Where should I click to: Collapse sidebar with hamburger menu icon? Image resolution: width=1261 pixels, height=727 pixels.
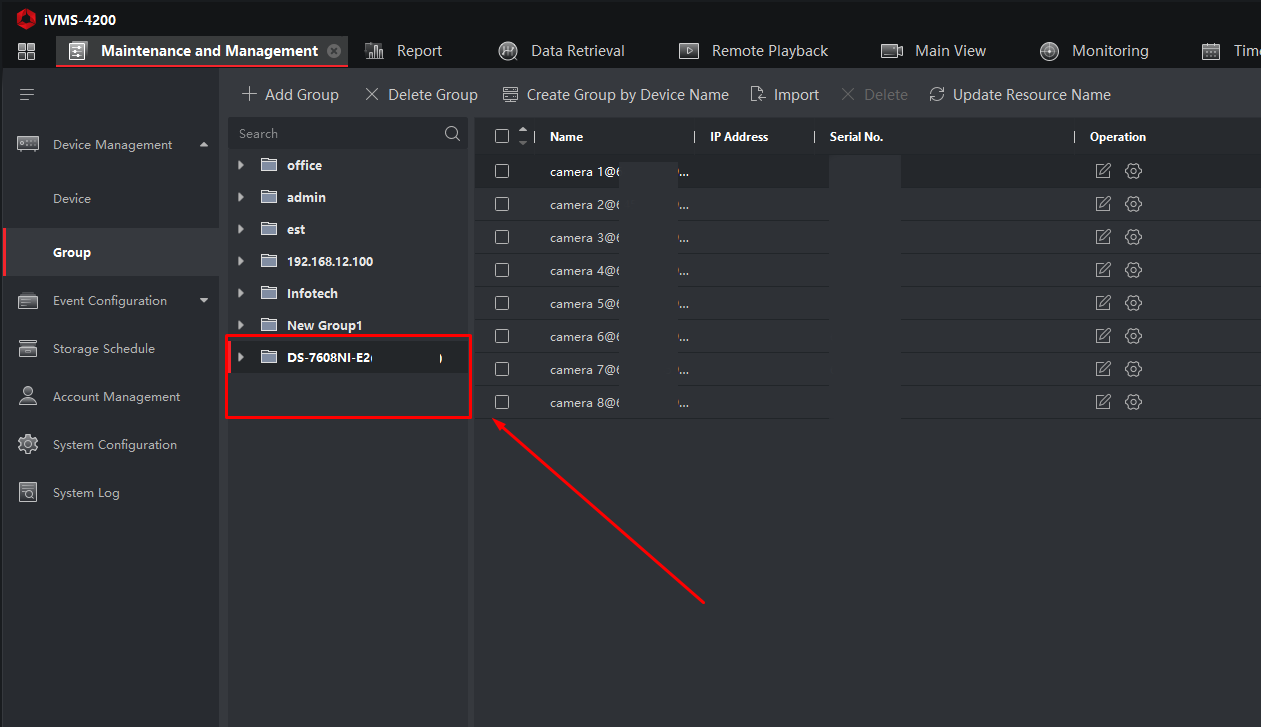(27, 95)
